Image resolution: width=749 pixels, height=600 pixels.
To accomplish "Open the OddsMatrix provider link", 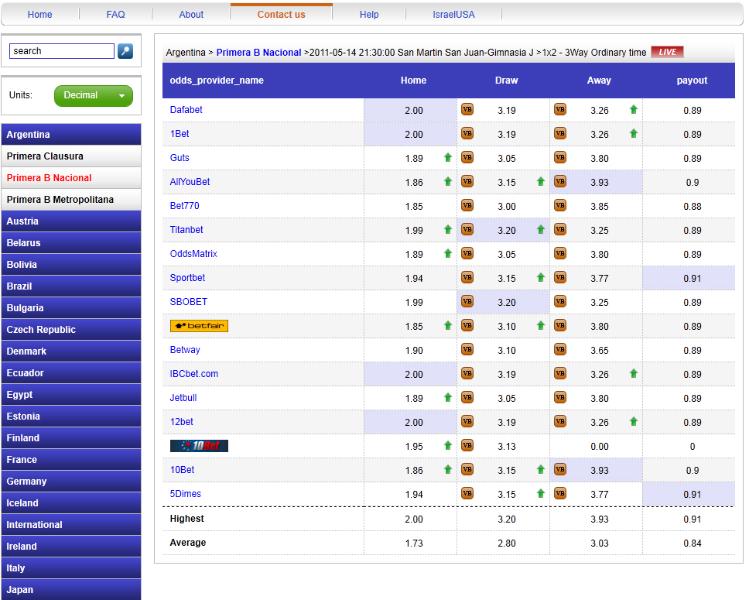I will point(193,254).
